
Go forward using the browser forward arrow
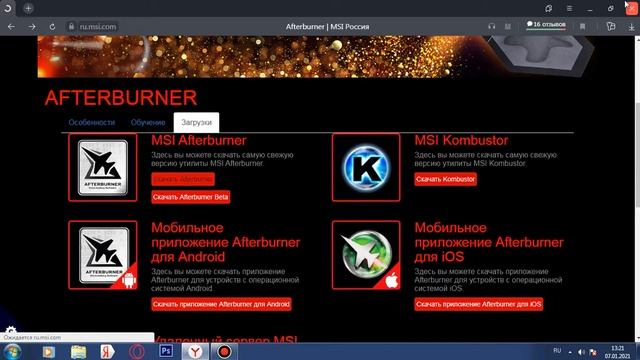32,27
